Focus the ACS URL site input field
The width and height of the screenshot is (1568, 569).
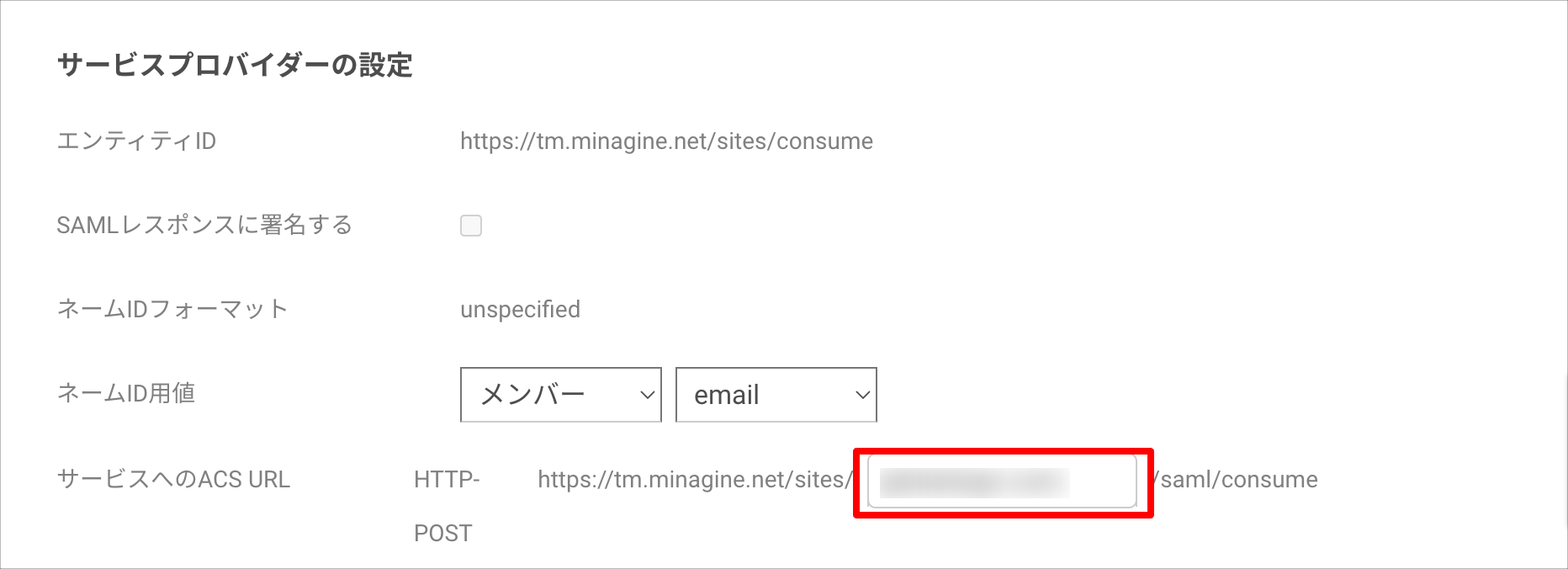tap(1001, 481)
